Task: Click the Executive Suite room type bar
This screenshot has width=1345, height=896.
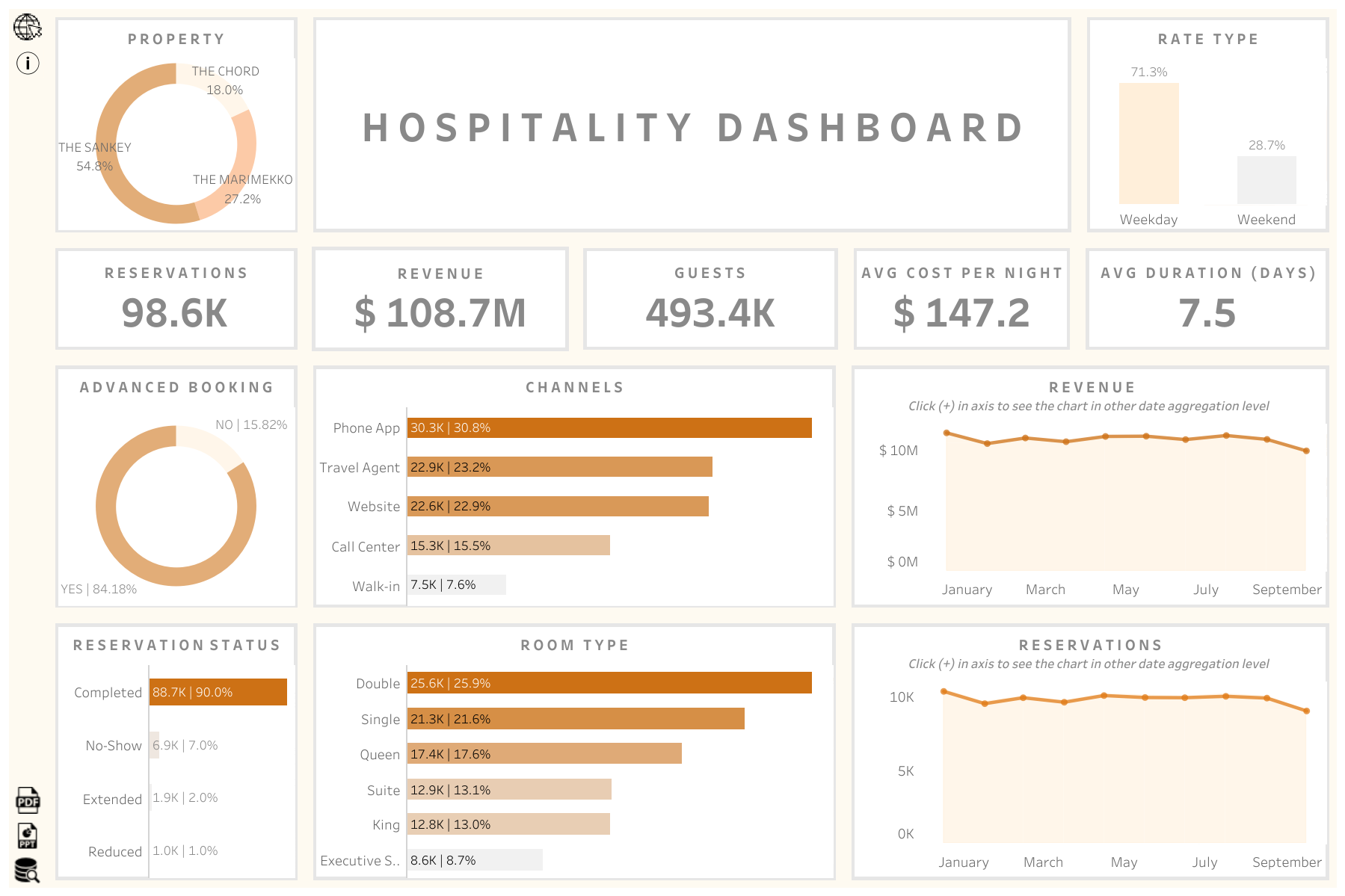Action: coord(474,860)
